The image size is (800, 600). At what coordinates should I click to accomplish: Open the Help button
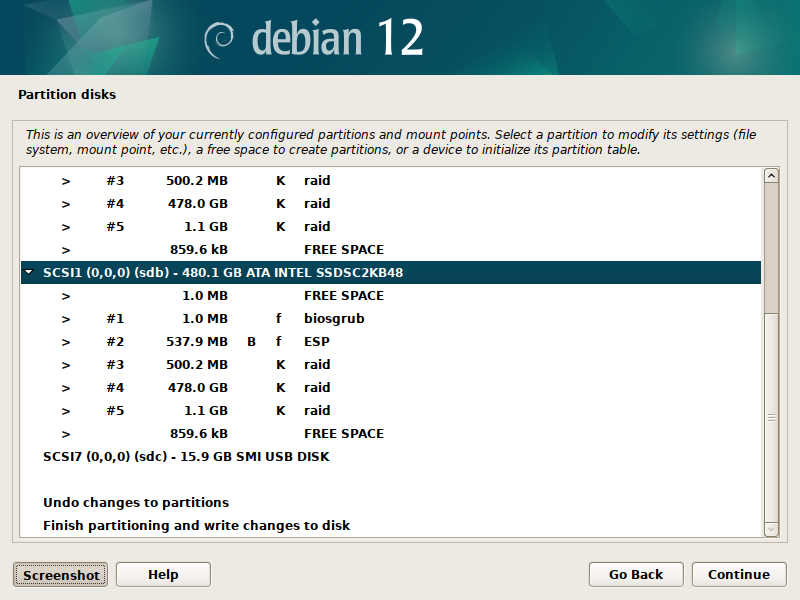(163, 574)
